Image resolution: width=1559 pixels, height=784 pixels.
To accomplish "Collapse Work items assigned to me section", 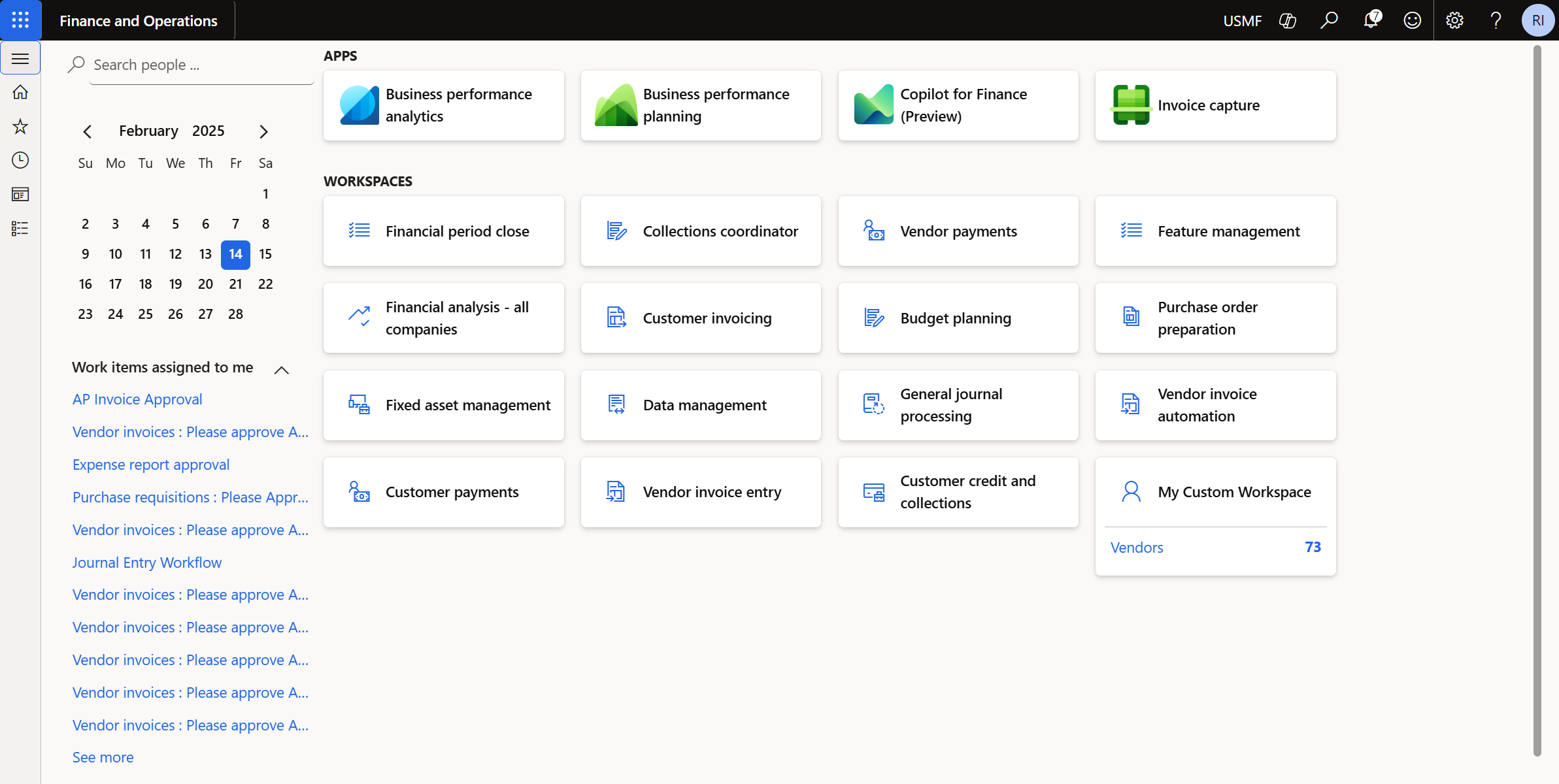I will (281, 370).
